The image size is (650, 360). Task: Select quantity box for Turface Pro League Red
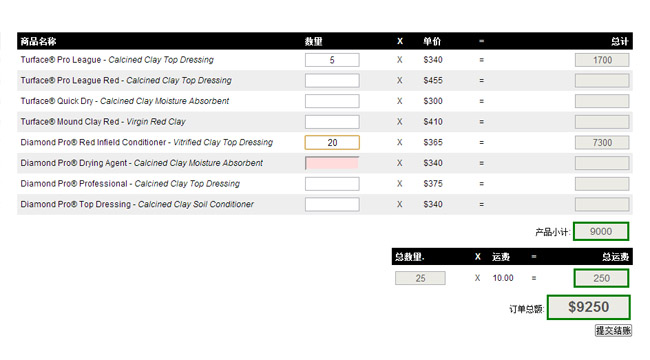[x=332, y=80]
